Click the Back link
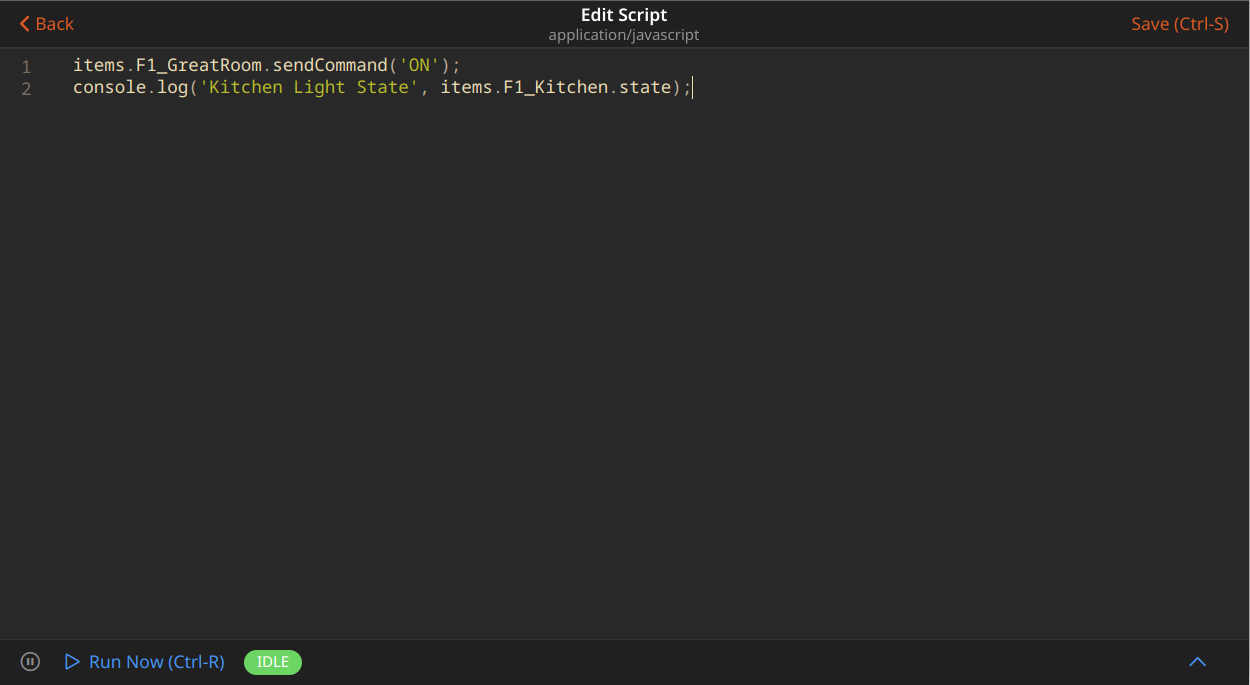This screenshot has width=1250, height=685. tap(48, 23)
